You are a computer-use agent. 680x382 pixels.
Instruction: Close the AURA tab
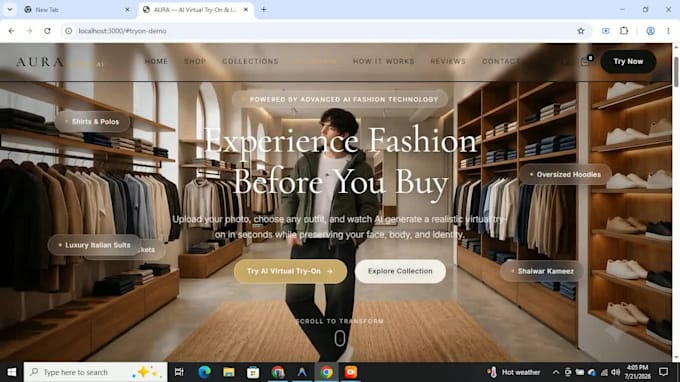click(246, 10)
